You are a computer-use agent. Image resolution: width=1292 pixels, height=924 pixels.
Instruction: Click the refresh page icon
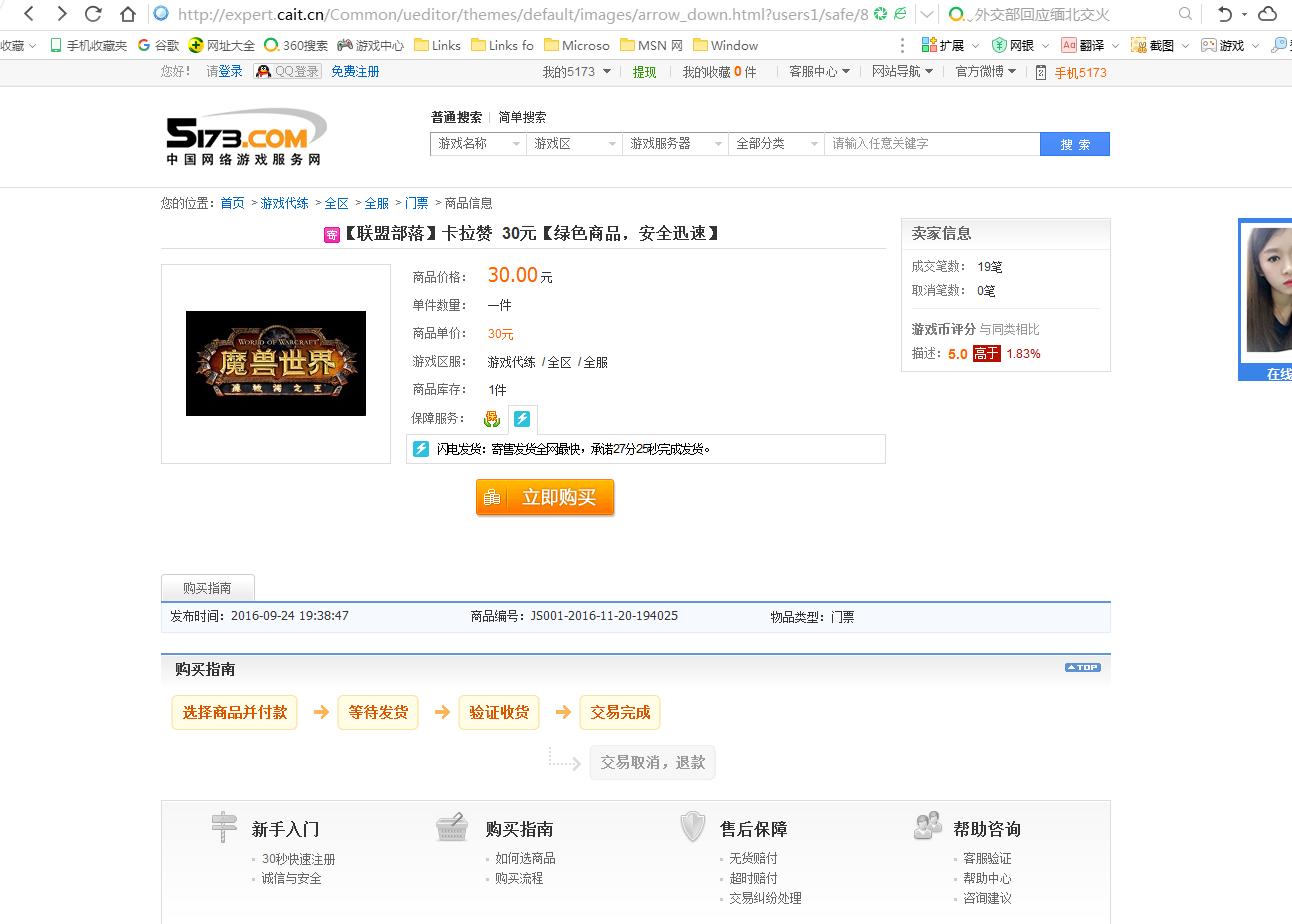click(x=94, y=15)
